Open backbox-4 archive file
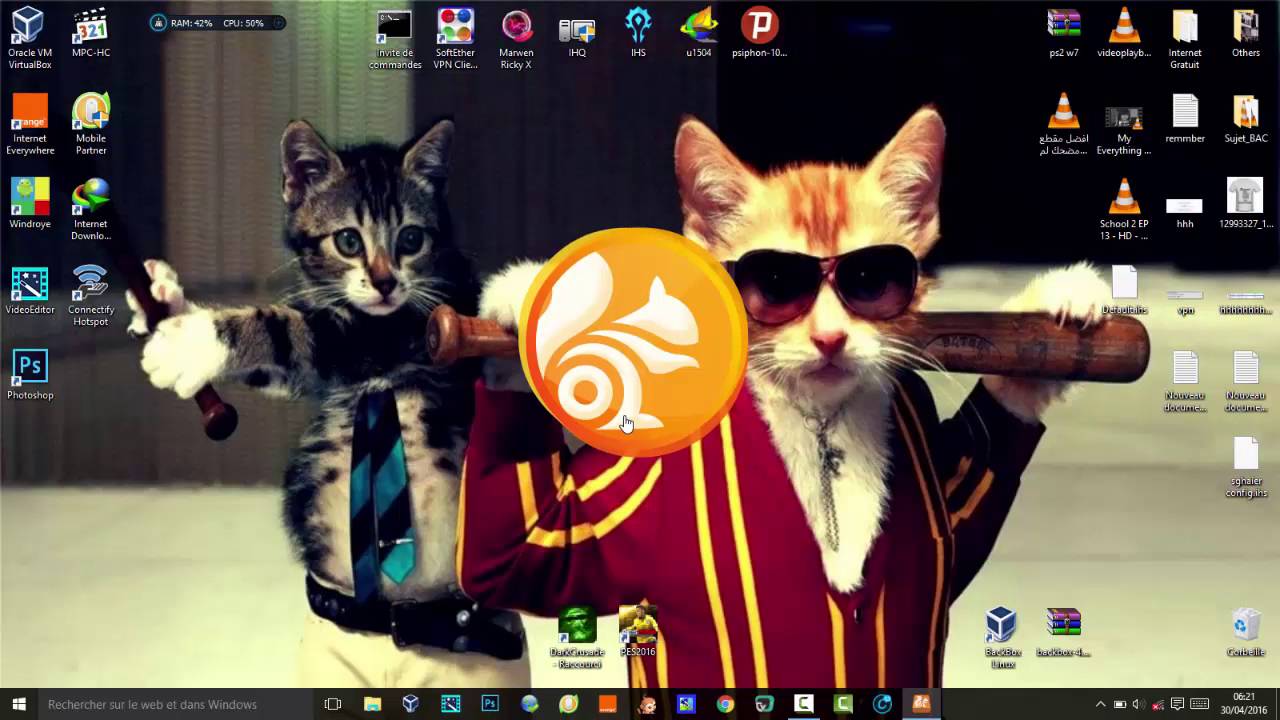The image size is (1280, 720). click(x=1063, y=632)
